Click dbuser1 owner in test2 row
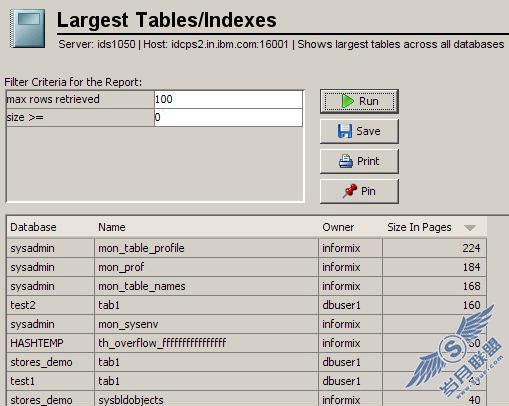Image resolution: width=509 pixels, height=406 pixels. pyautogui.click(x=341, y=305)
